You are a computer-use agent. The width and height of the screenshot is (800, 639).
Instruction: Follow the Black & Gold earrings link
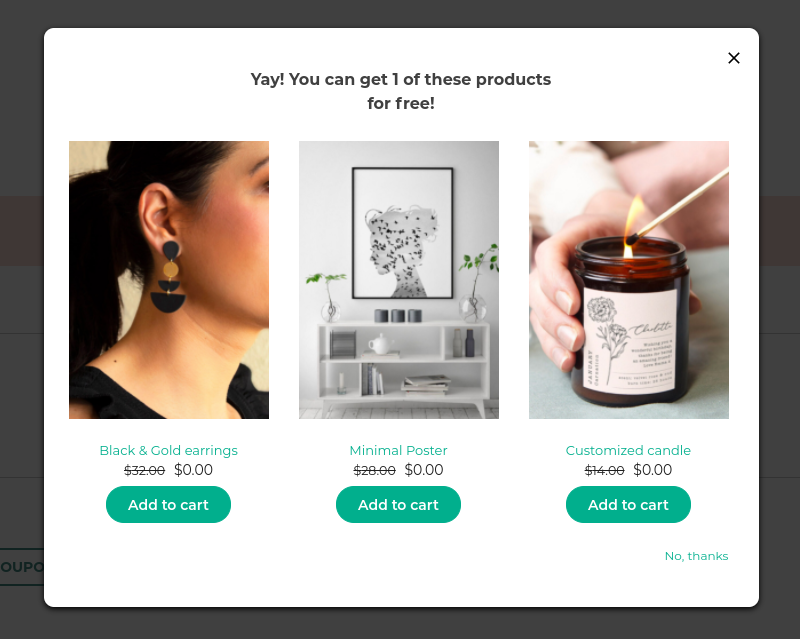[x=168, y=451]
